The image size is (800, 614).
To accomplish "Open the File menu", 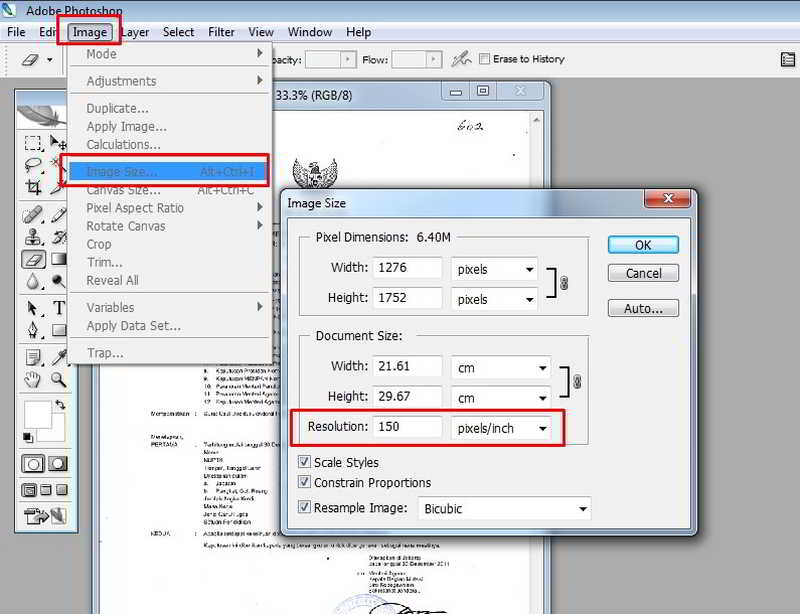I will click(x=16, y=32).
